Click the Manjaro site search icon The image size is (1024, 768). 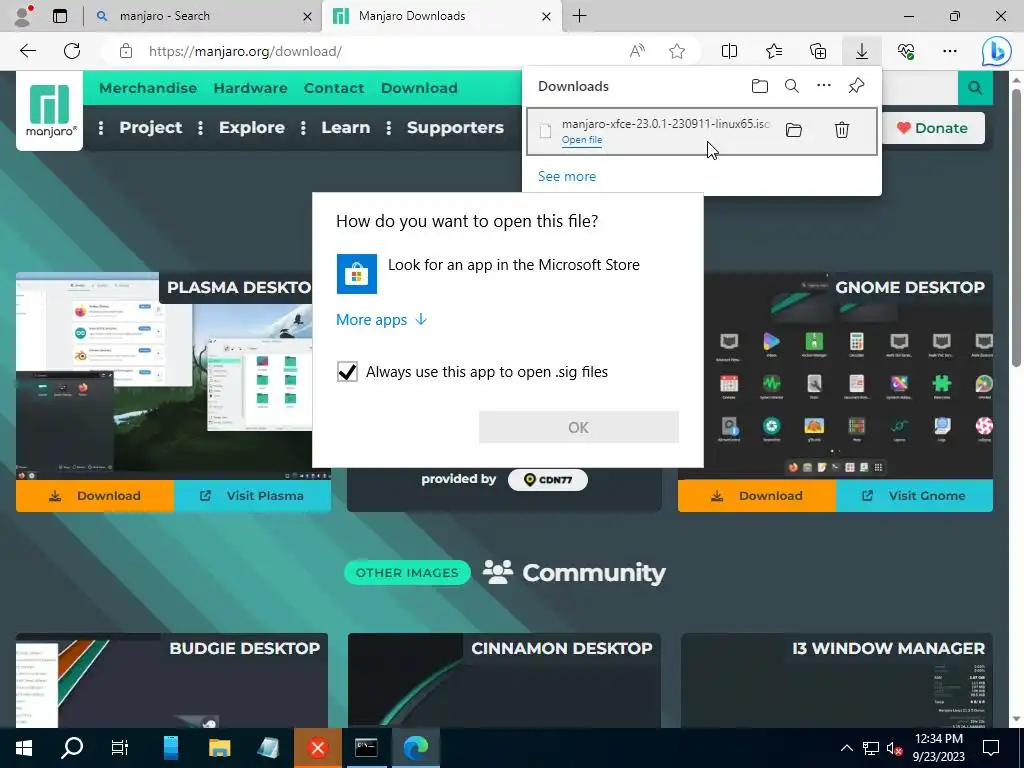975,88
